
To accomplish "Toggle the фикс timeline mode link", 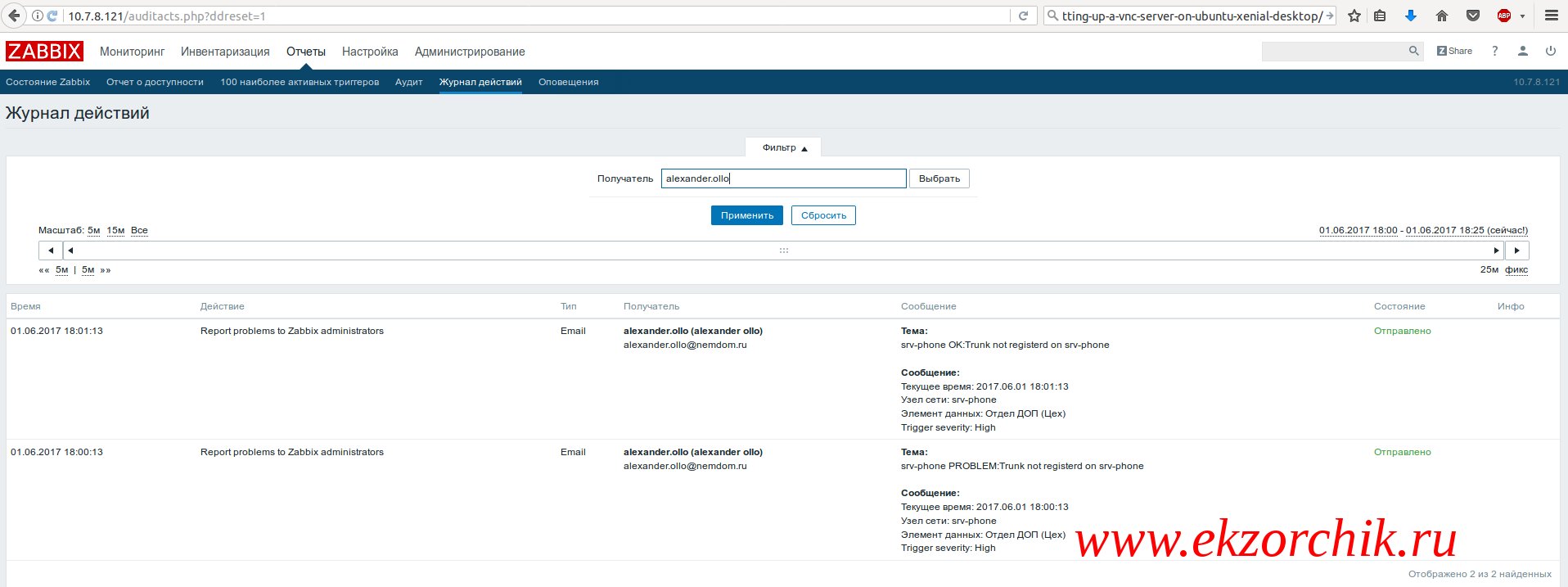I will pyautogui.click(x=1516, y=269).
